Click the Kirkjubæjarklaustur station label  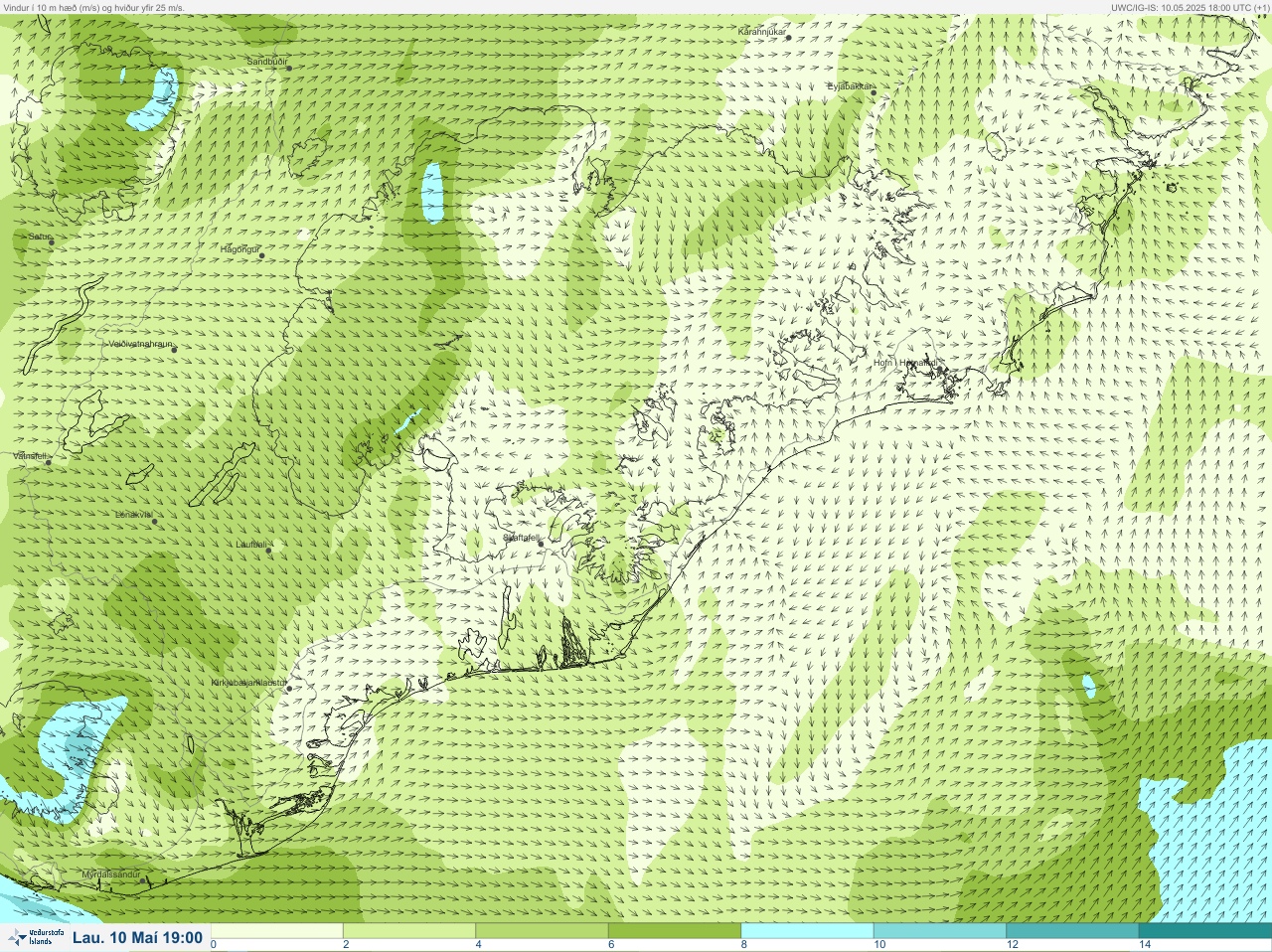(248, 683)
